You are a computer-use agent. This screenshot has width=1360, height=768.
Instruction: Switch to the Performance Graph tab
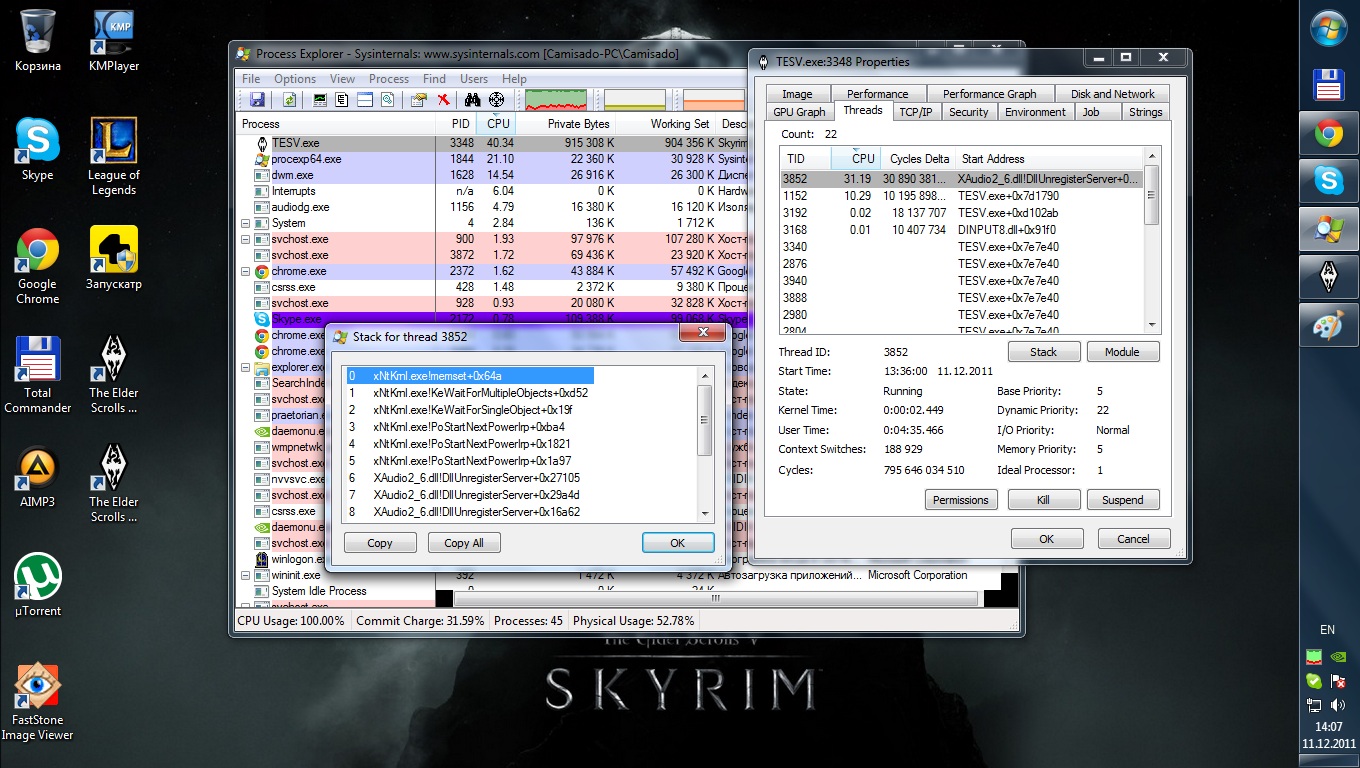[990, 94]
